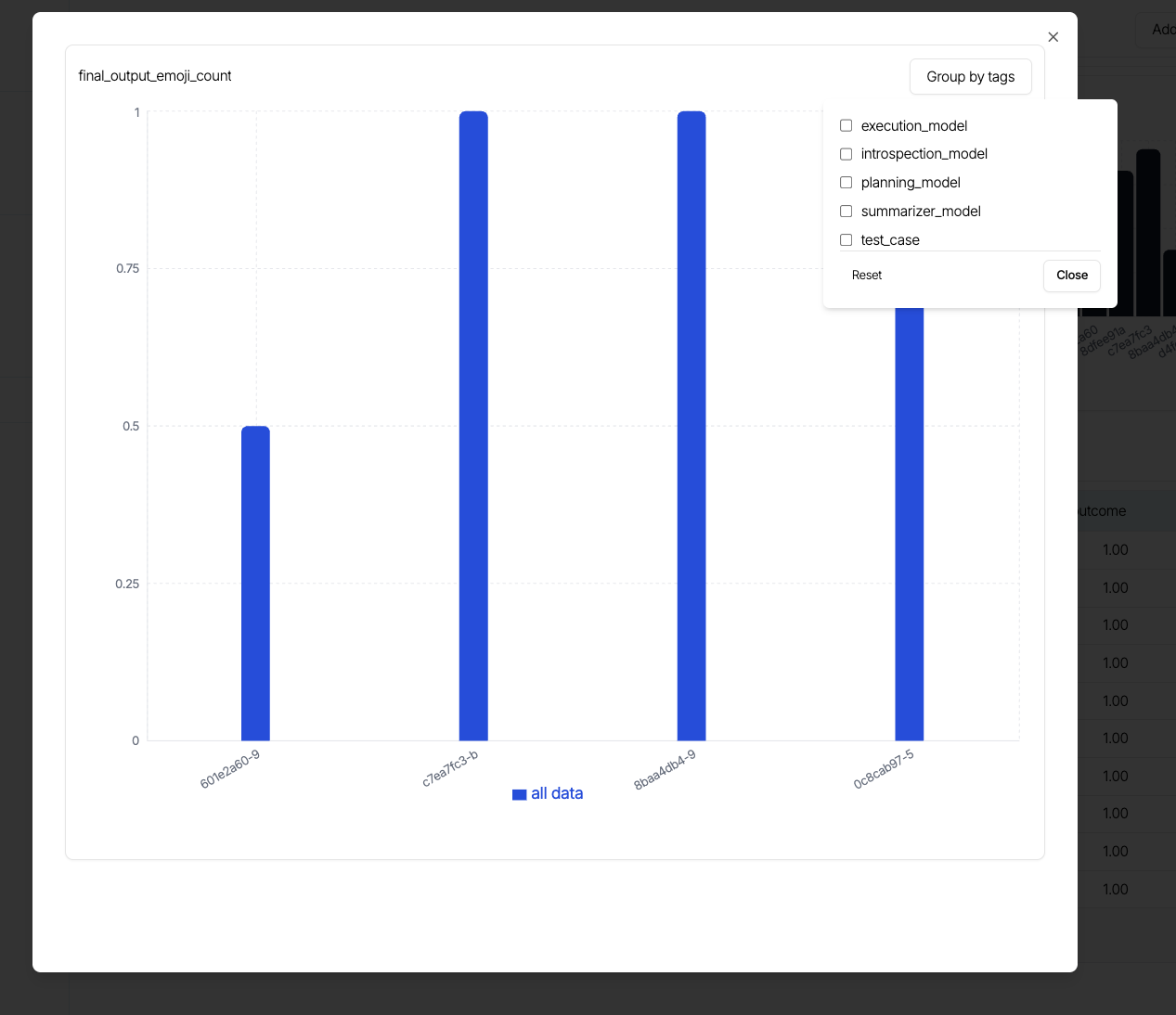Click the final_output_emoji_count chart title
This screenshot has height=1015, width=1176.
155,76
